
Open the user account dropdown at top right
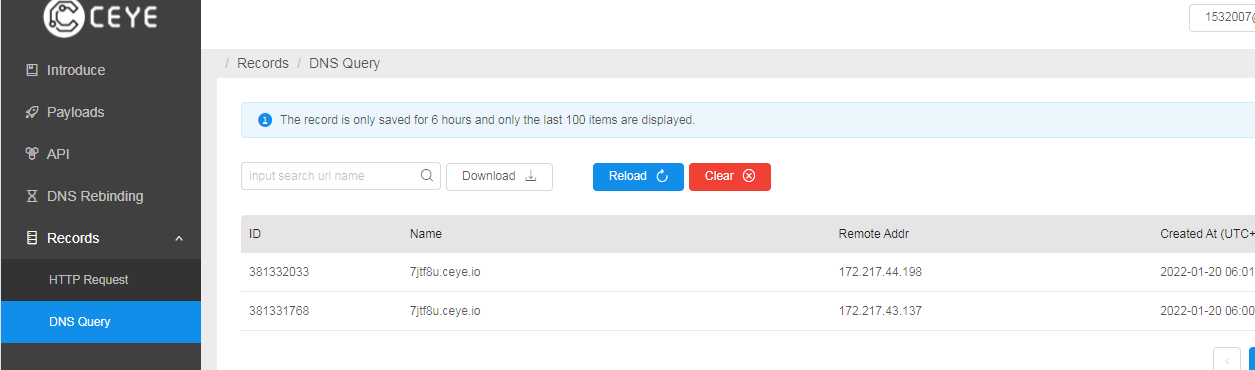(x=1222, y=17)
